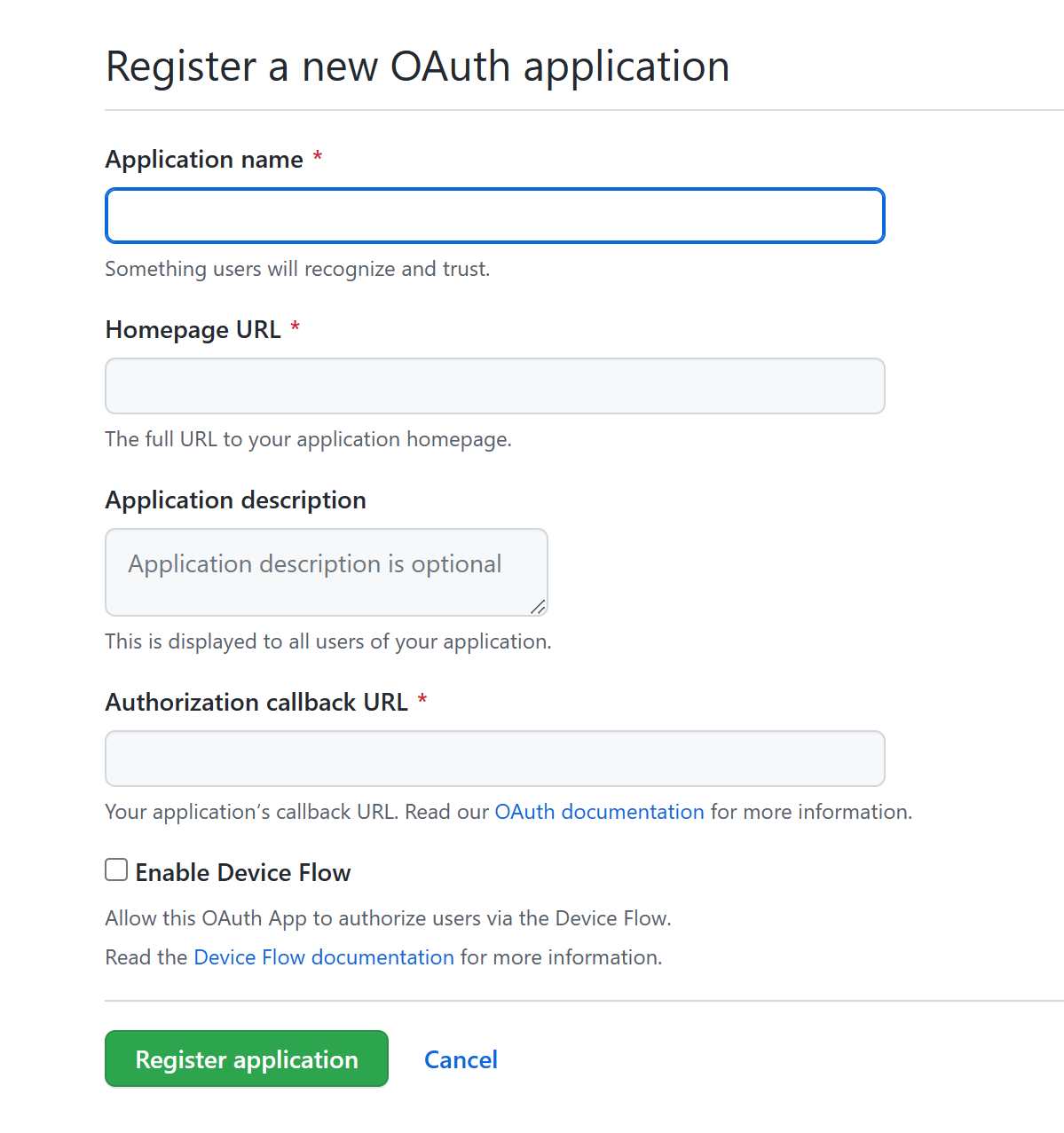
Task: Select the Authorization callback URL field
Action: click(x=494, y=759)
